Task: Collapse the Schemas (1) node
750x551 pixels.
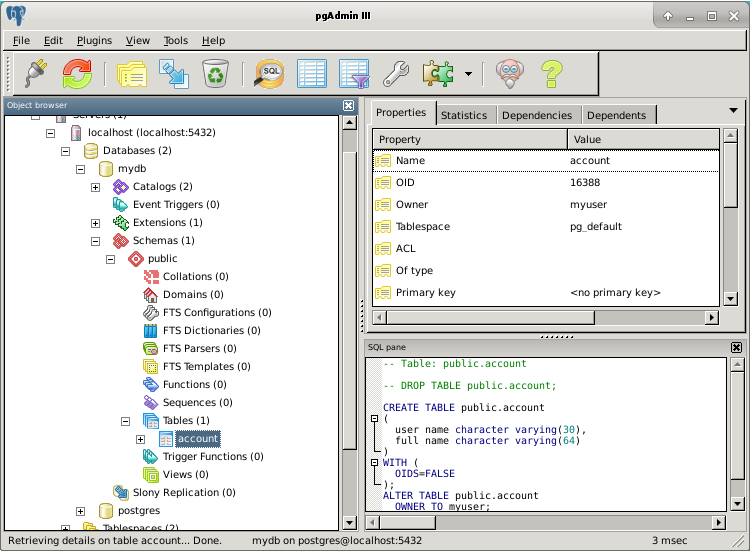Action: (x=96, y=242)
